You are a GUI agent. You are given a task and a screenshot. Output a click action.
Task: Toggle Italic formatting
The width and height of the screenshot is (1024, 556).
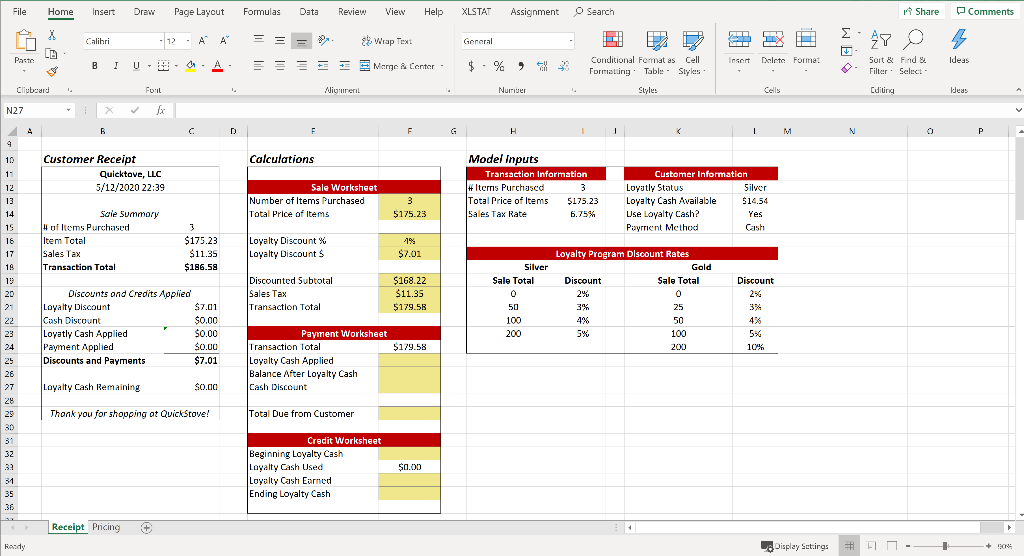point(116,65)
